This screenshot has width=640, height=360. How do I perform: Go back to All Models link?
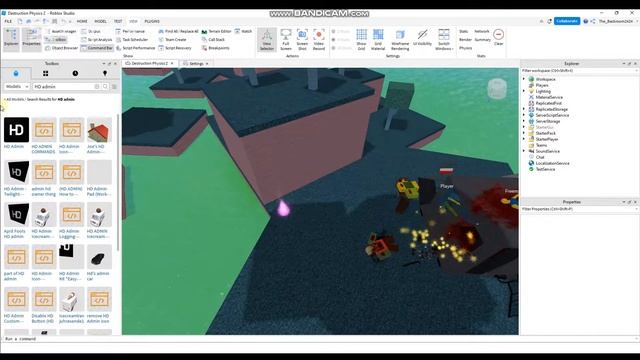(15, 99)
